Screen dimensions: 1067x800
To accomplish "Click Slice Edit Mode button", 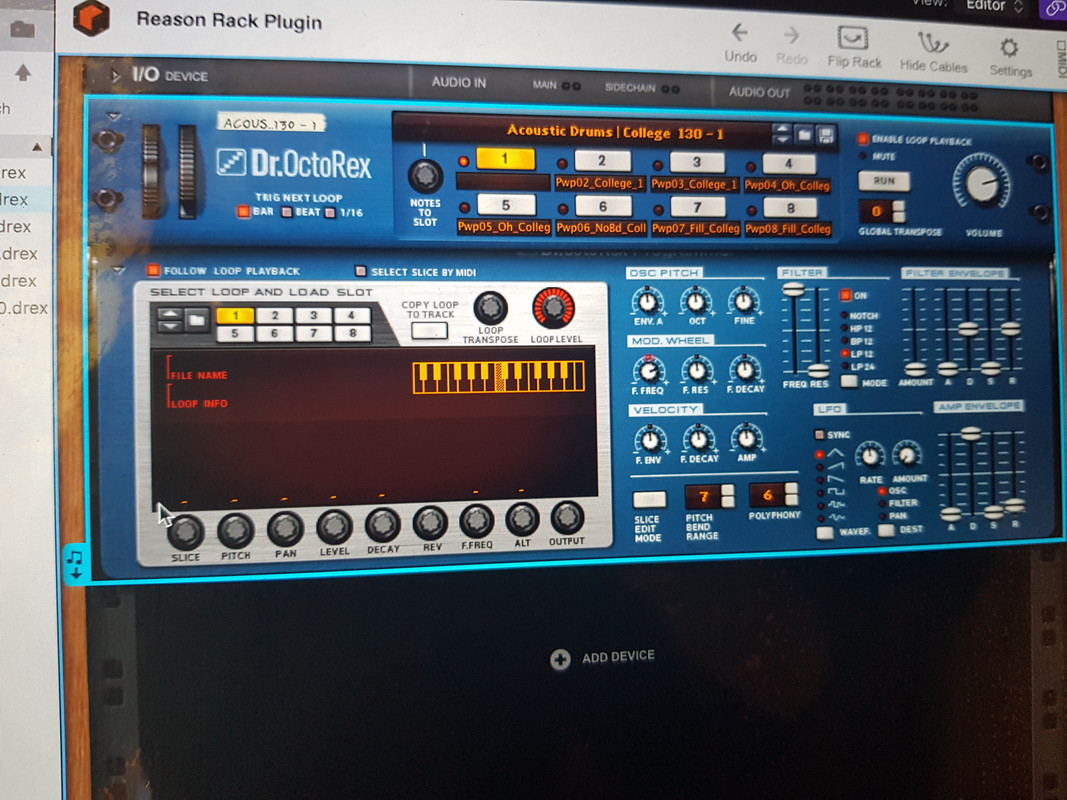I will [649, 500].
